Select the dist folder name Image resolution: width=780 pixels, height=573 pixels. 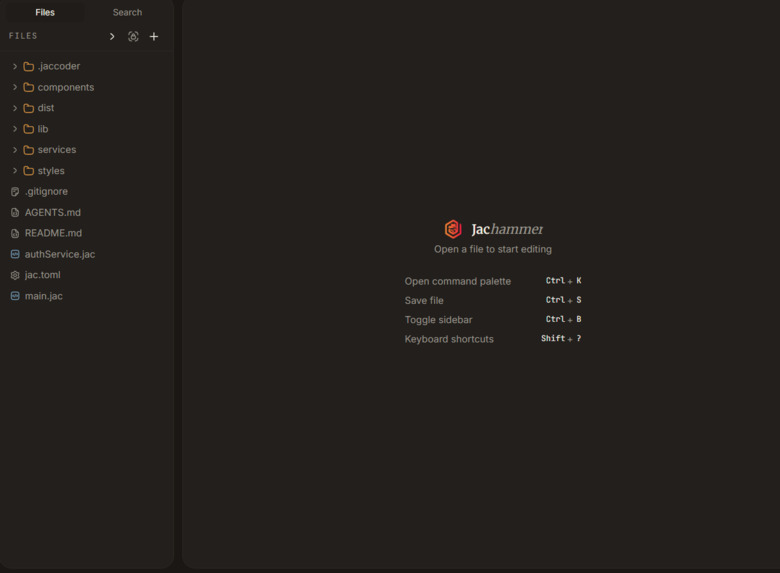pyautogui.click(x=46, y=108)
